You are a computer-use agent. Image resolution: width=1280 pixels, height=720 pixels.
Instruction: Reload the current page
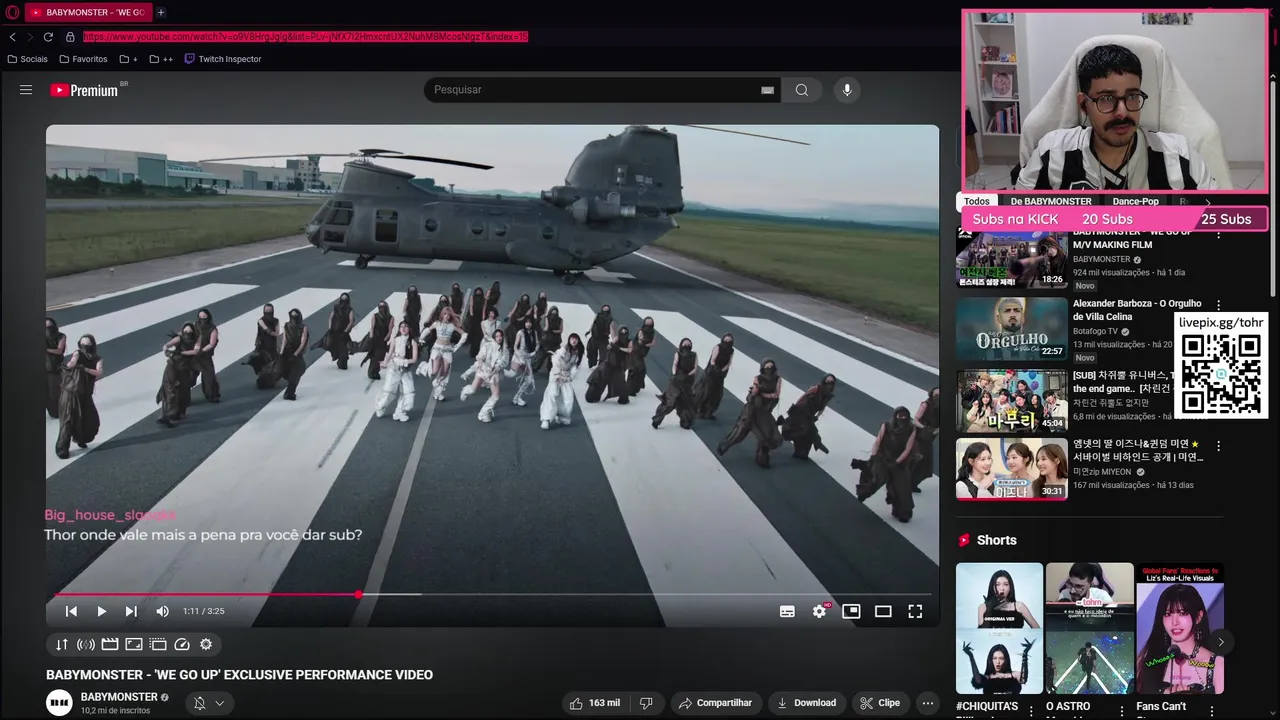[48, 37]
